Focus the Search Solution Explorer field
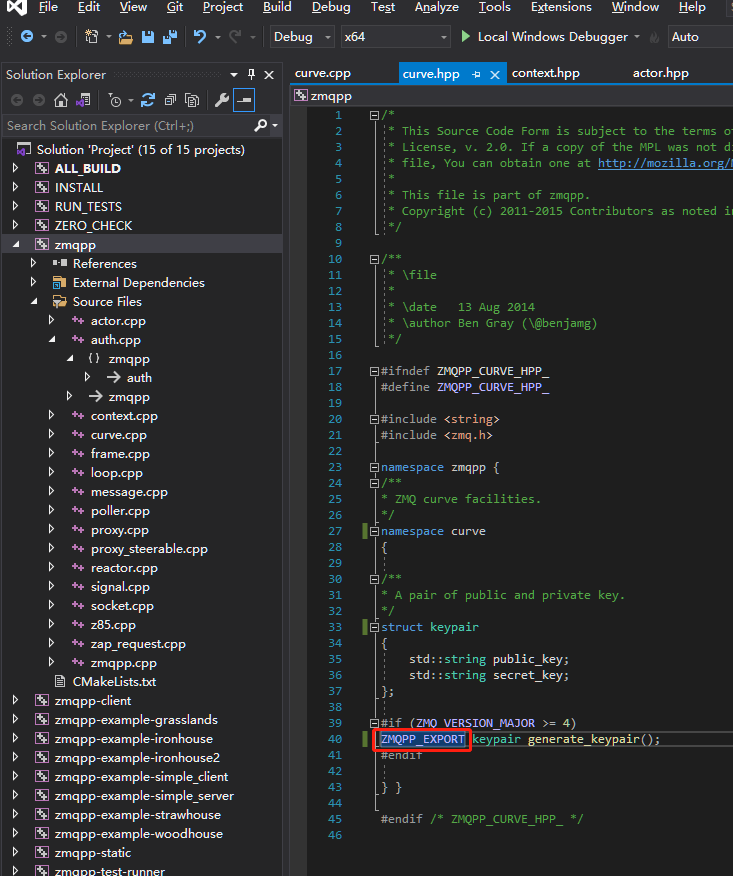Image resolution: width=733 pixels, height=876 pixels. [x=128, y=126]
